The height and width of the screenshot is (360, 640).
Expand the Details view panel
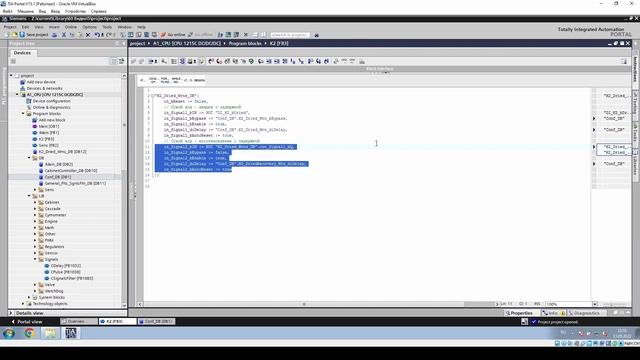pyautogui.click(x=11, y=313)
